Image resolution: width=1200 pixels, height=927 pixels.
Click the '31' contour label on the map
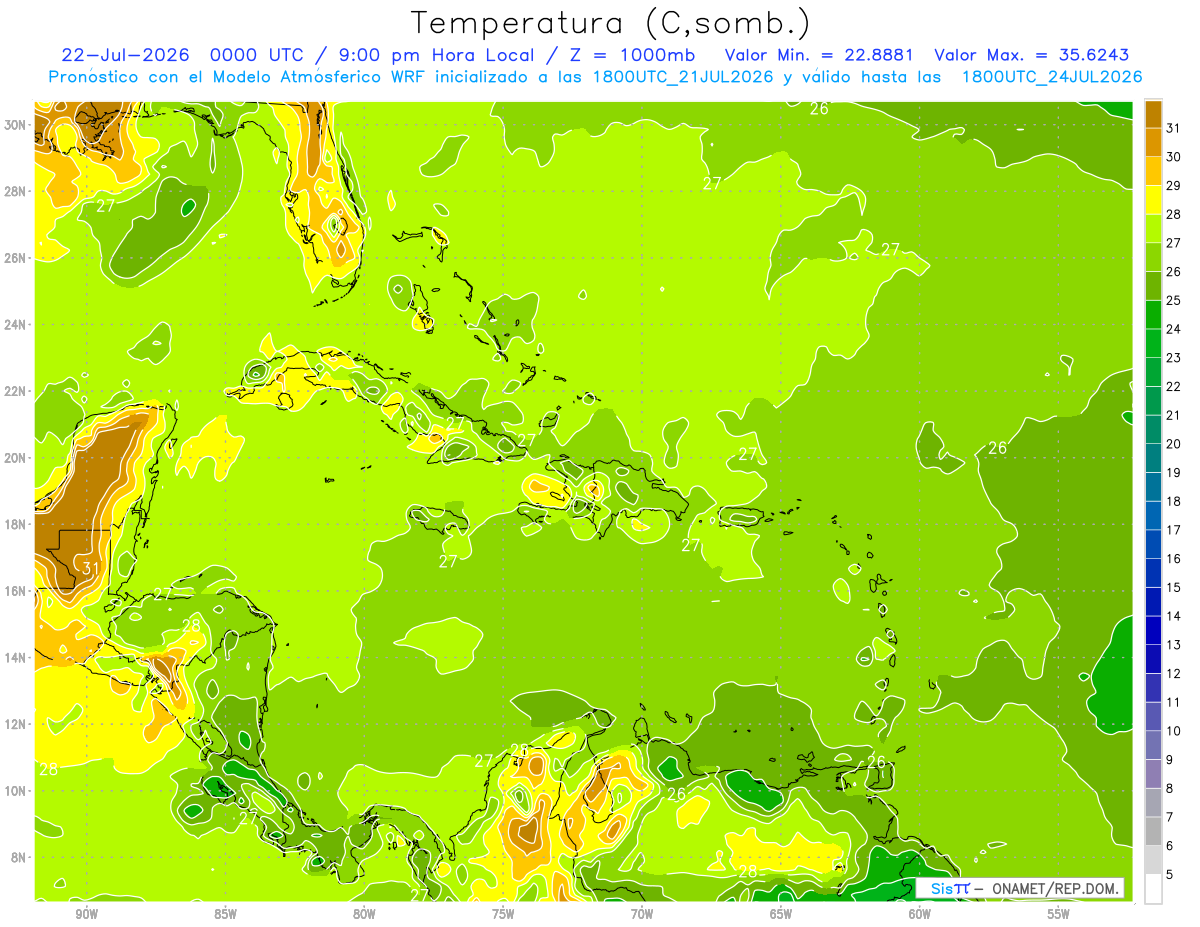[x=90, y=568]
